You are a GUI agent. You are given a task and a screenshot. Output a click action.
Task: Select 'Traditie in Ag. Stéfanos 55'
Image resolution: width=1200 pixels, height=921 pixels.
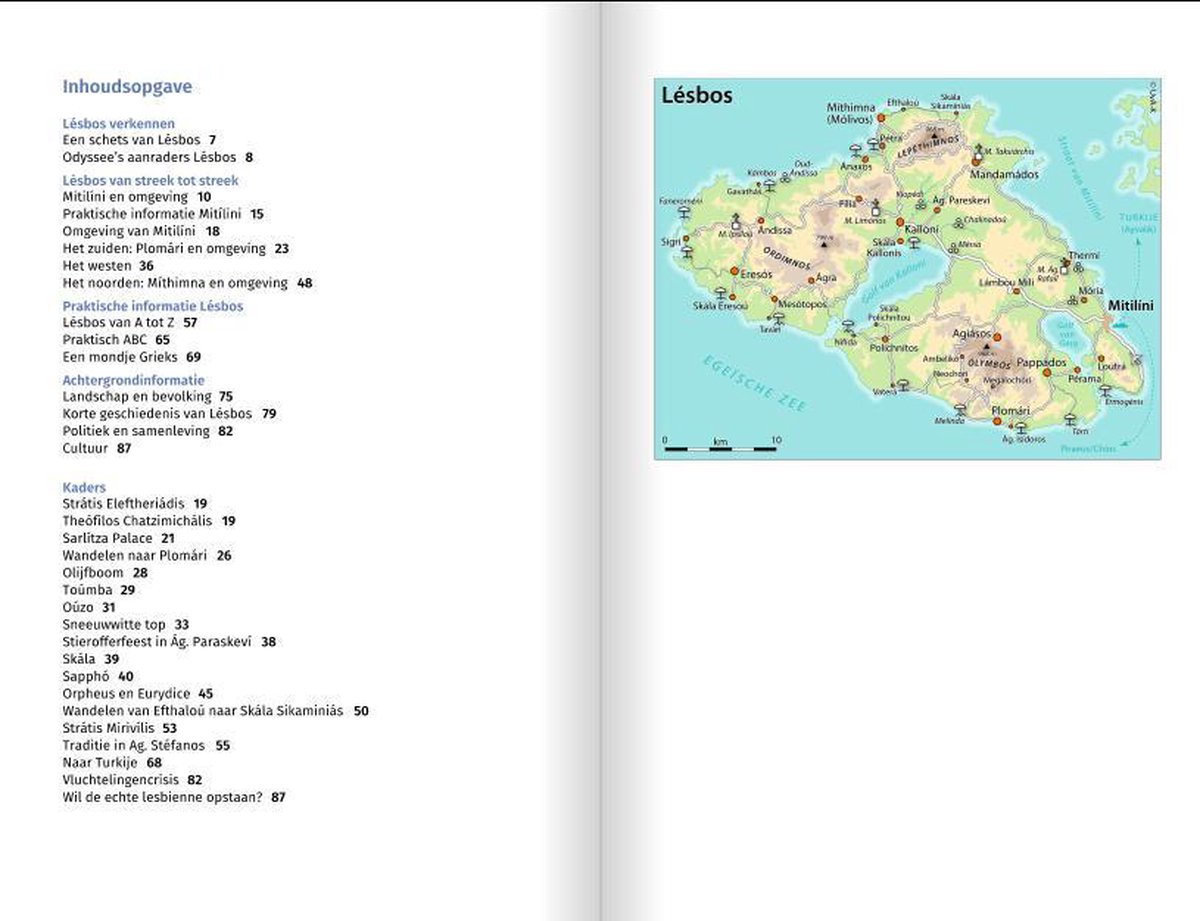(x=147, y=745)
